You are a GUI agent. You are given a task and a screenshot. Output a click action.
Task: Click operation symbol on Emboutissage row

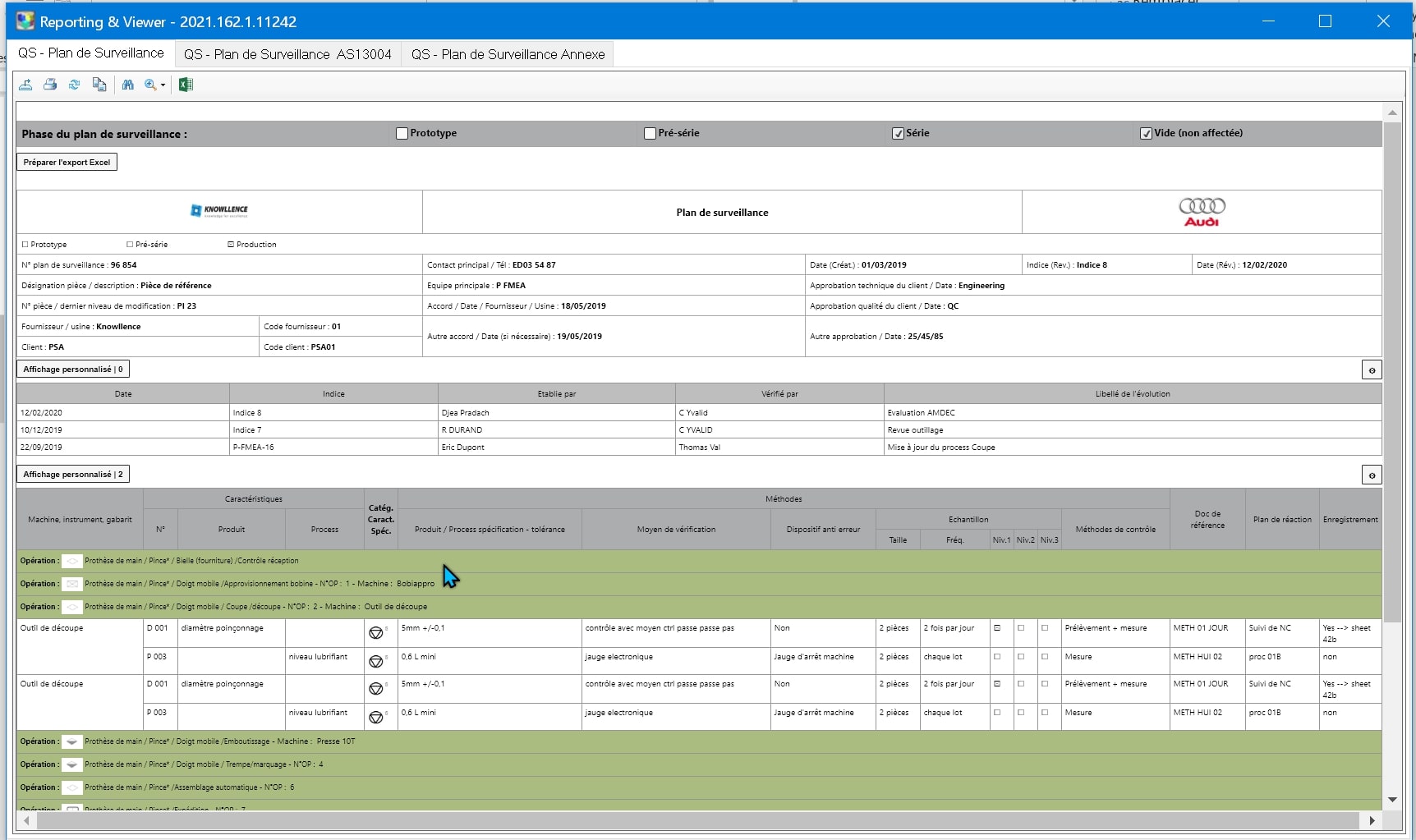click(x=72, y=741)
